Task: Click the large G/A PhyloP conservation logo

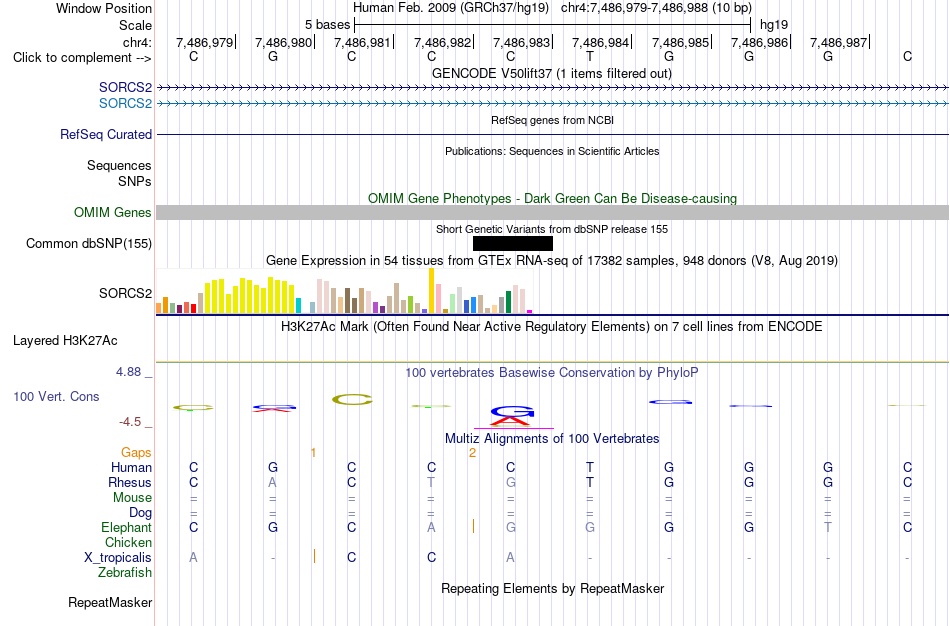Action: pyautogui.click(x=513, y=416)
